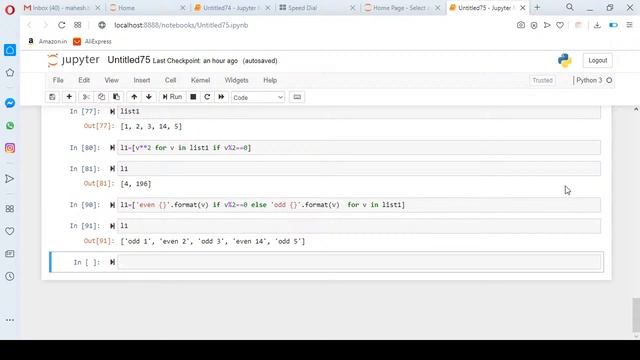Cut selected cells with the scissors icon
640x360 pixels.
click(x=86, y=97)
